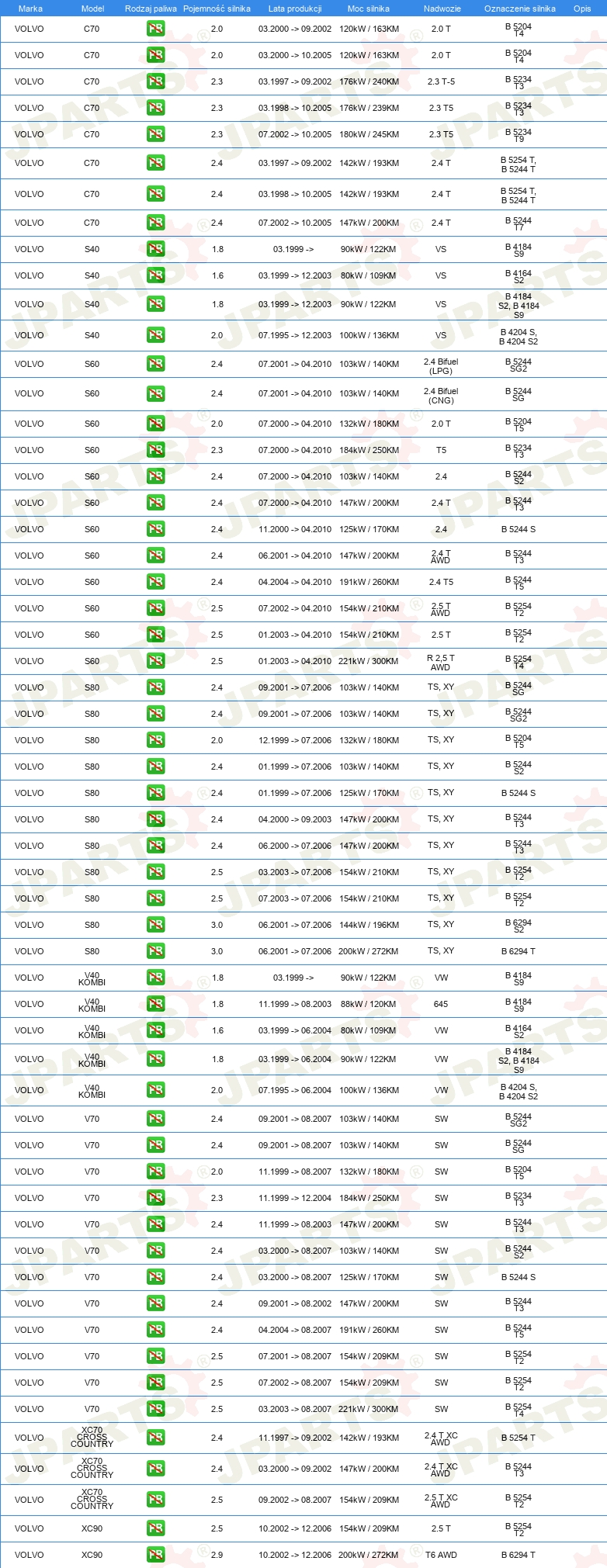The image size is (607, 1568).
Task: Click fuel icon in C70 180kW / 245KM row
Action: (156, 134)
